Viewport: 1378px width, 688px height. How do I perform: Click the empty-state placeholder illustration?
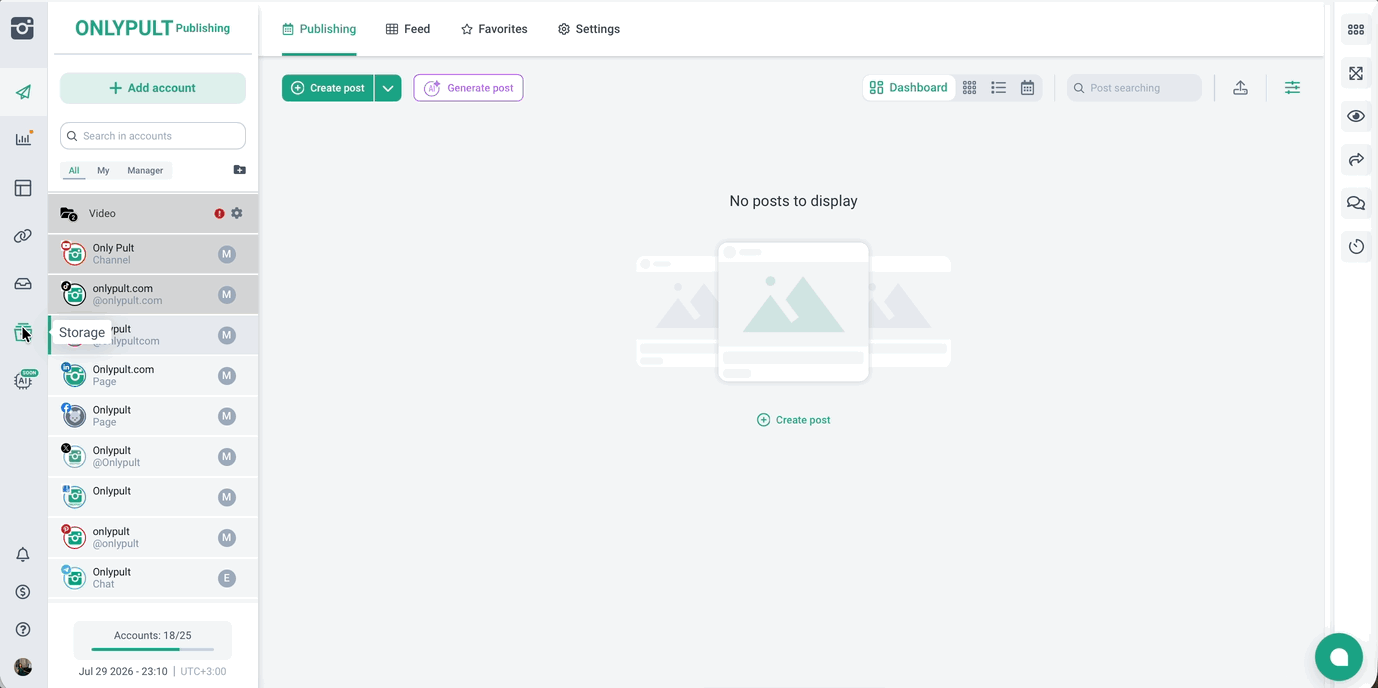point(794,311)
